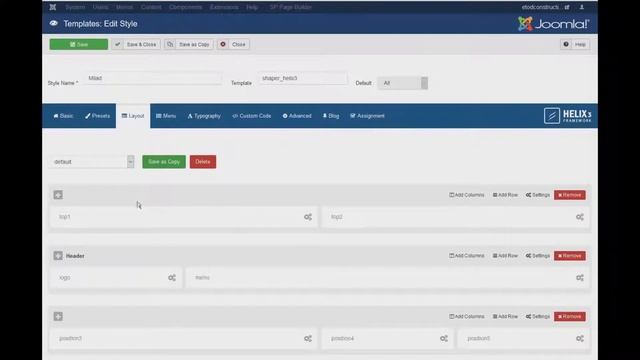Add Columns to Header row

tap(467, 256)
